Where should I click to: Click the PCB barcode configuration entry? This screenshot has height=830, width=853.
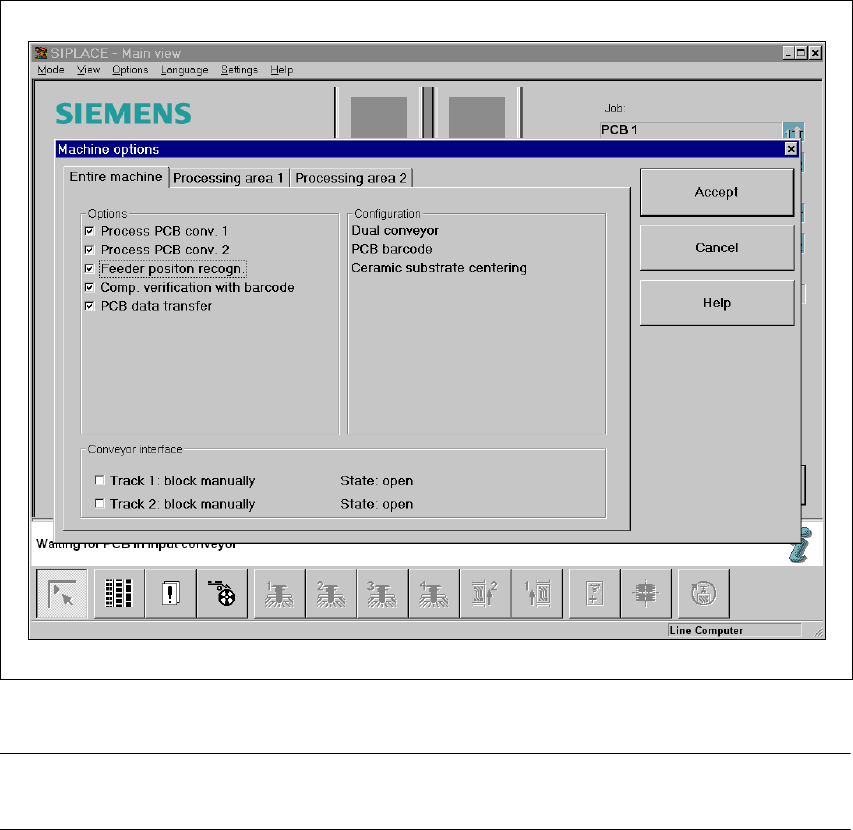[x=392, y=249]
